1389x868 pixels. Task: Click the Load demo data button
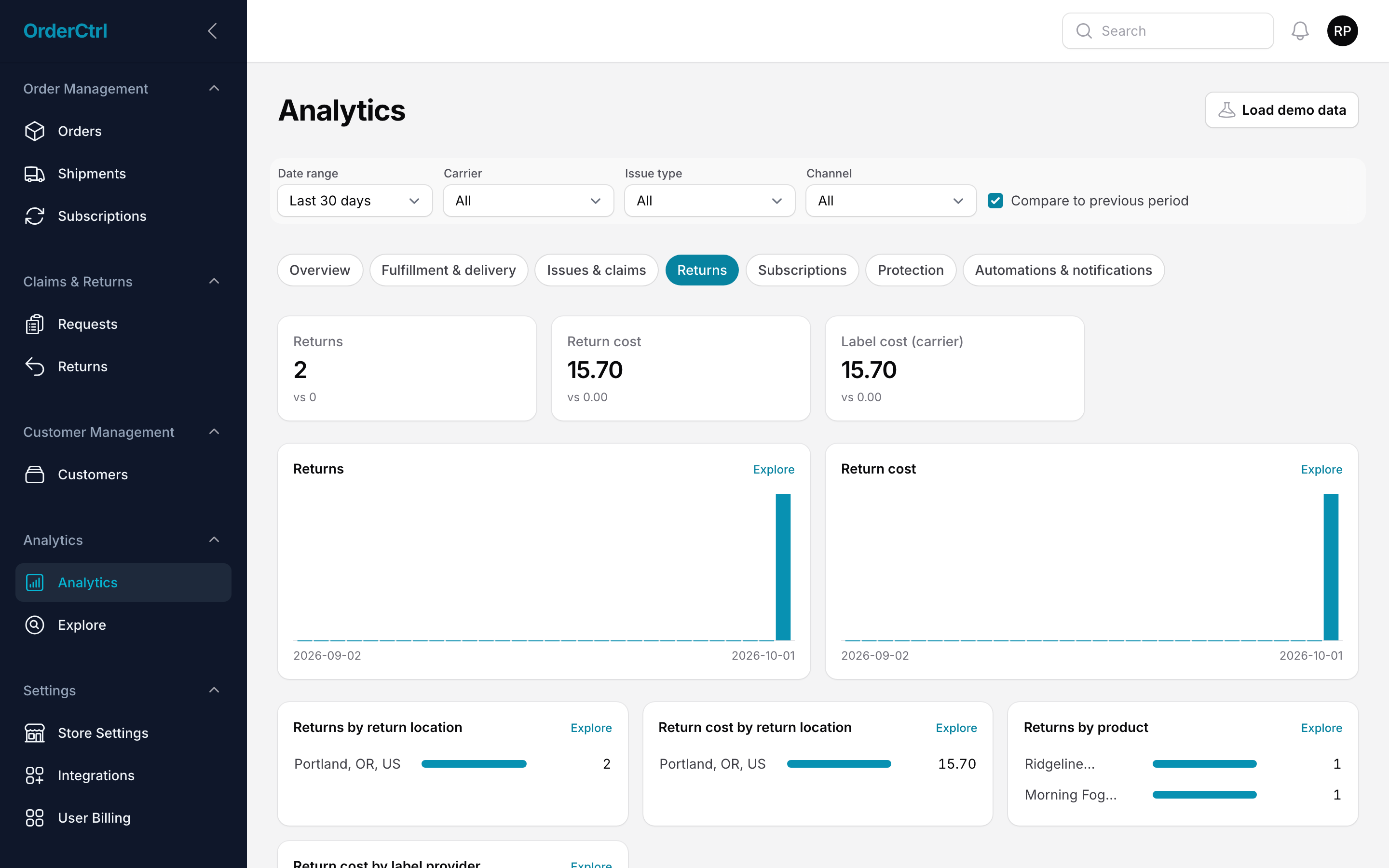[1281, 110]
